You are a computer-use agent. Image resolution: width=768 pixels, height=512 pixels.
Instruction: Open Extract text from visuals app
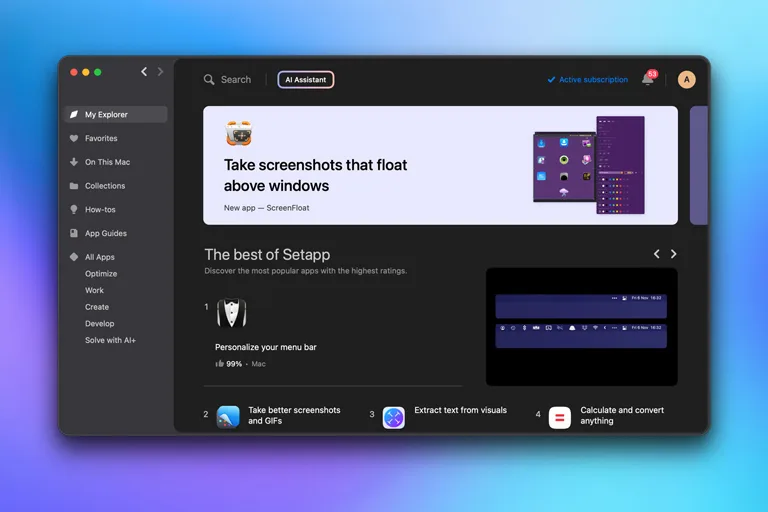460,410
